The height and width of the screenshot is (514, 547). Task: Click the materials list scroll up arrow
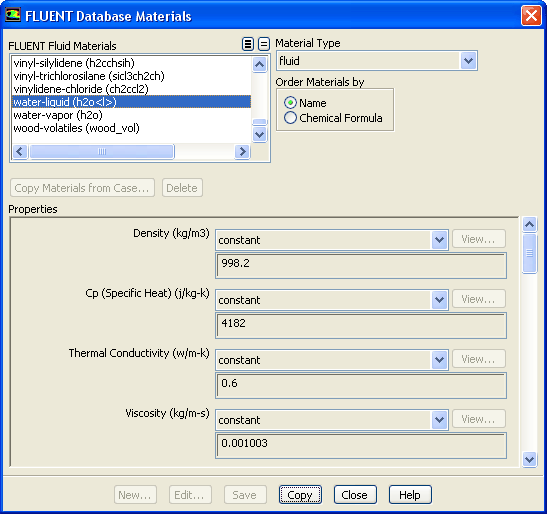(x=260, y=65)
